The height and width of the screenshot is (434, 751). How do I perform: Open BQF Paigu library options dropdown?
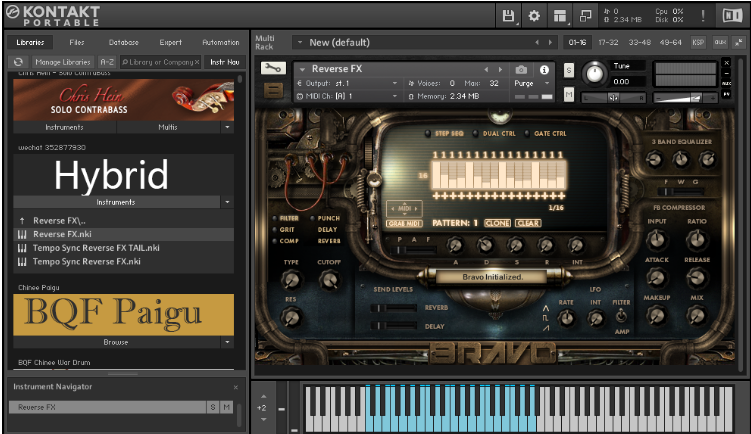[x=228, y=342]
